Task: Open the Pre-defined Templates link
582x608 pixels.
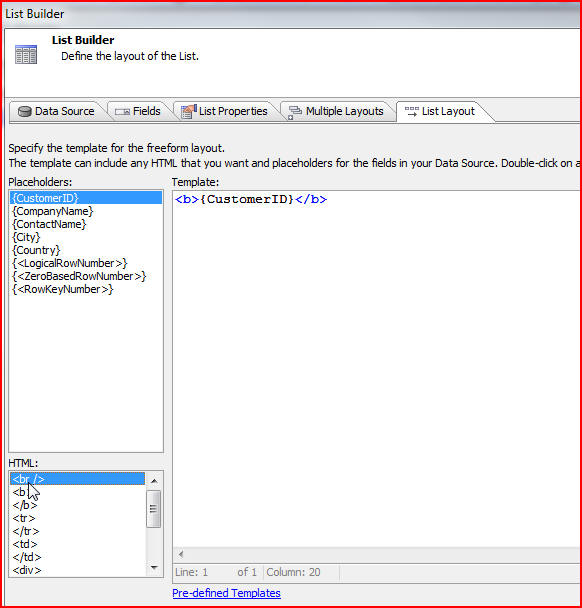Action: (226, 593)
